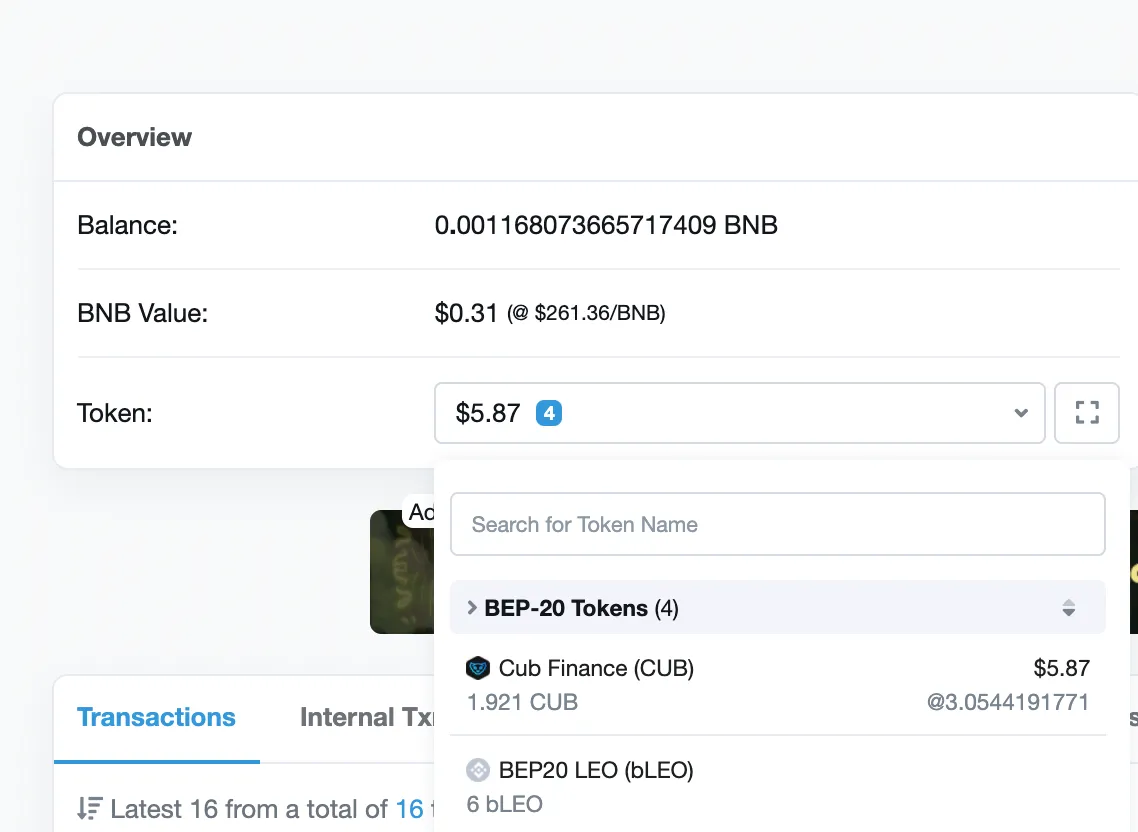The height and width of the screenshot is (832, 1138).
Task: Click the blue token count badge 4
Action: tap(549, 413)
